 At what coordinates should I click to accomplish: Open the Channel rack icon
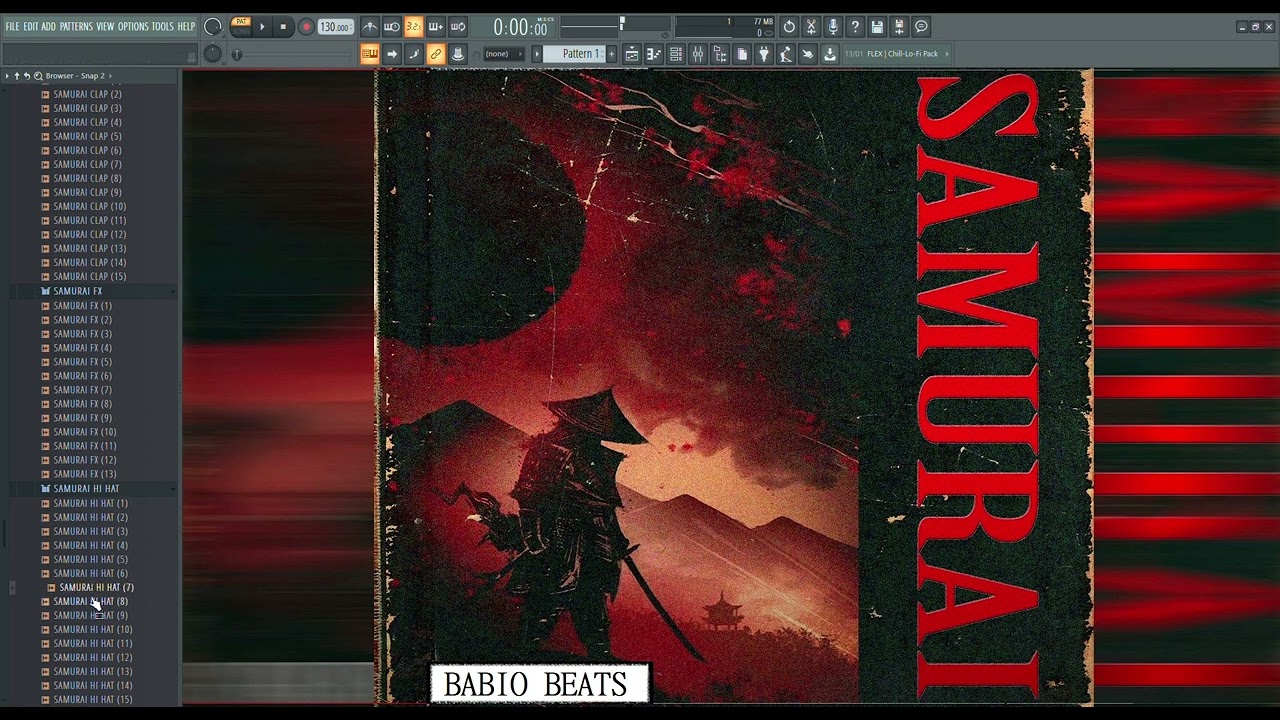pos(676,54)
